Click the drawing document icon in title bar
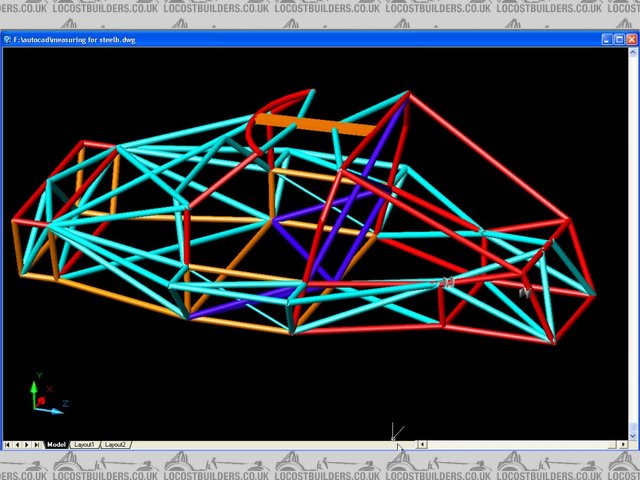This screenshot has height=480, width=640. (8, 40)
